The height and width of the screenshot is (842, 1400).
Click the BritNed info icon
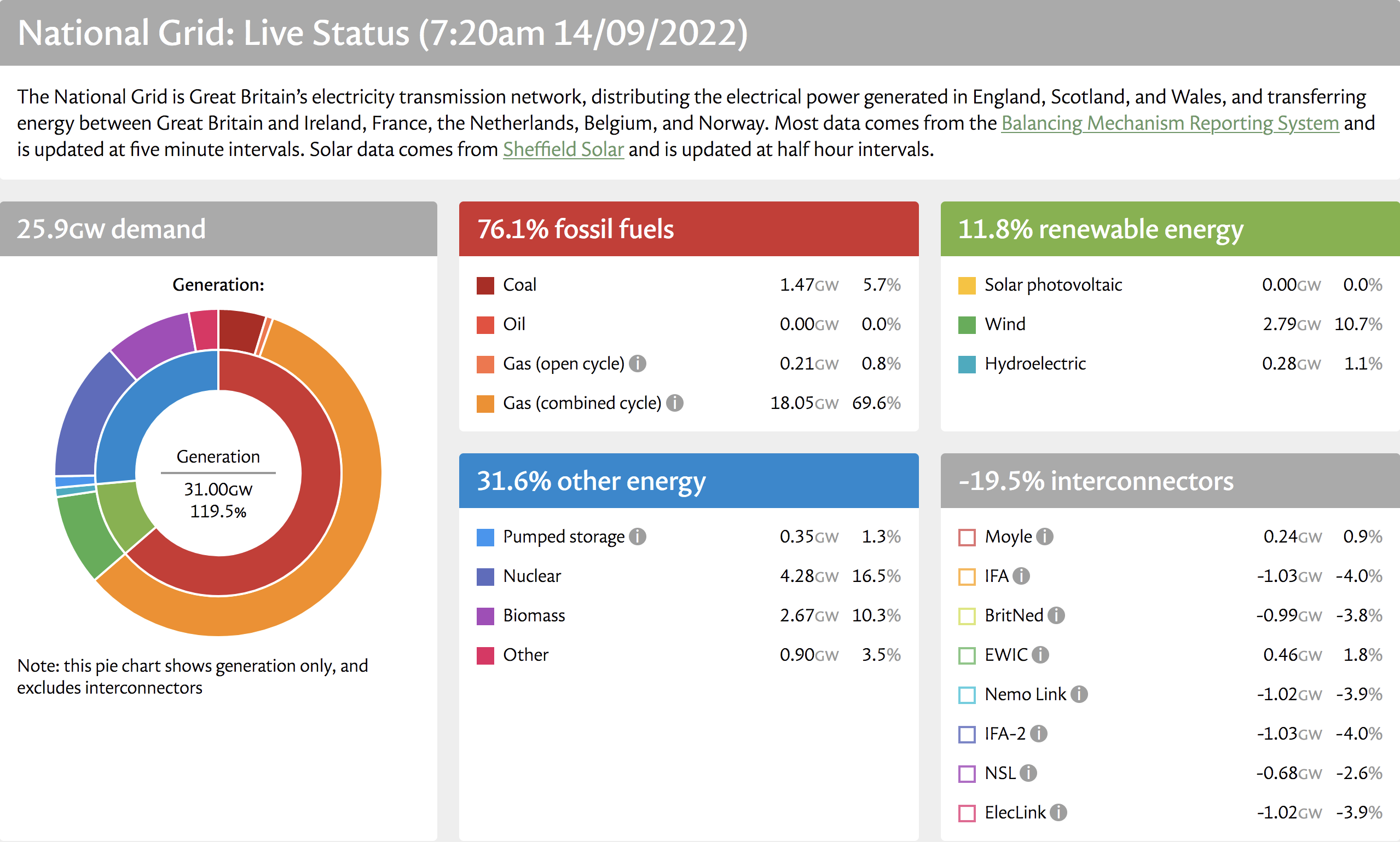(1056, 615)
